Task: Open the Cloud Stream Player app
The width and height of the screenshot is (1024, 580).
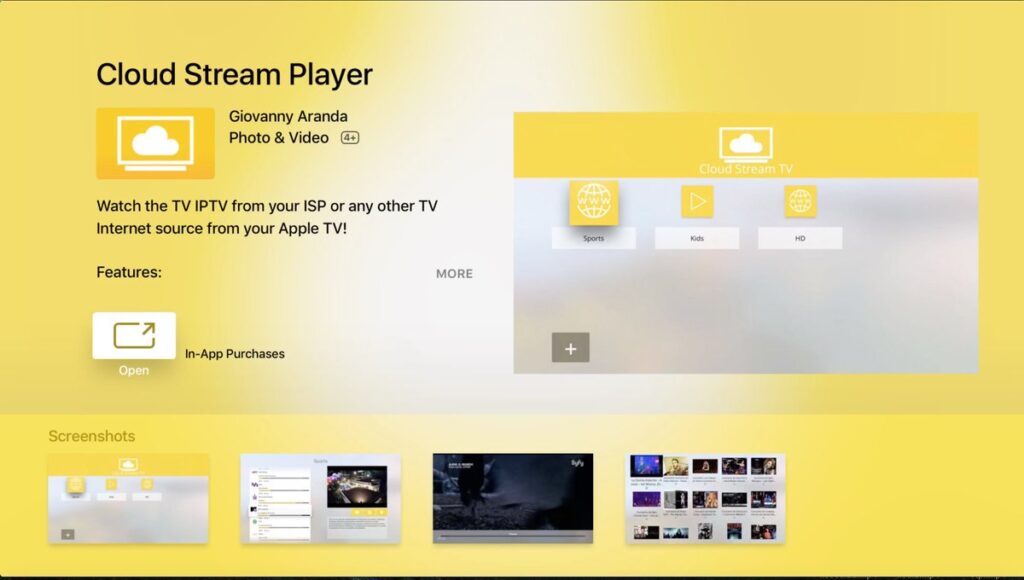Action: click(x=134, y=336)
